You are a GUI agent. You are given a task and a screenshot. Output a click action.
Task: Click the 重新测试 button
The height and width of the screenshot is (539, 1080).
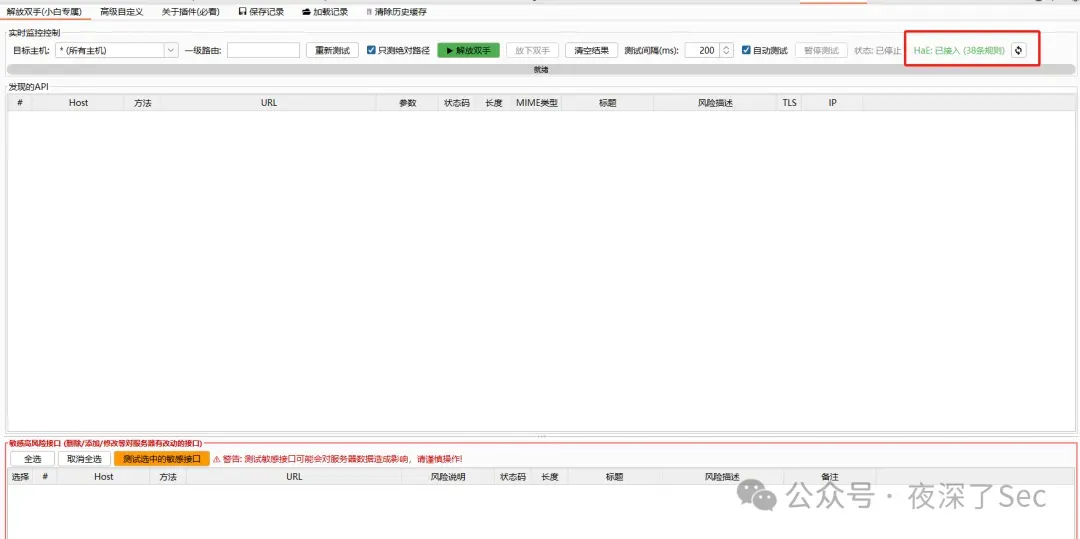pyautogui.click(x=332, y=50)
